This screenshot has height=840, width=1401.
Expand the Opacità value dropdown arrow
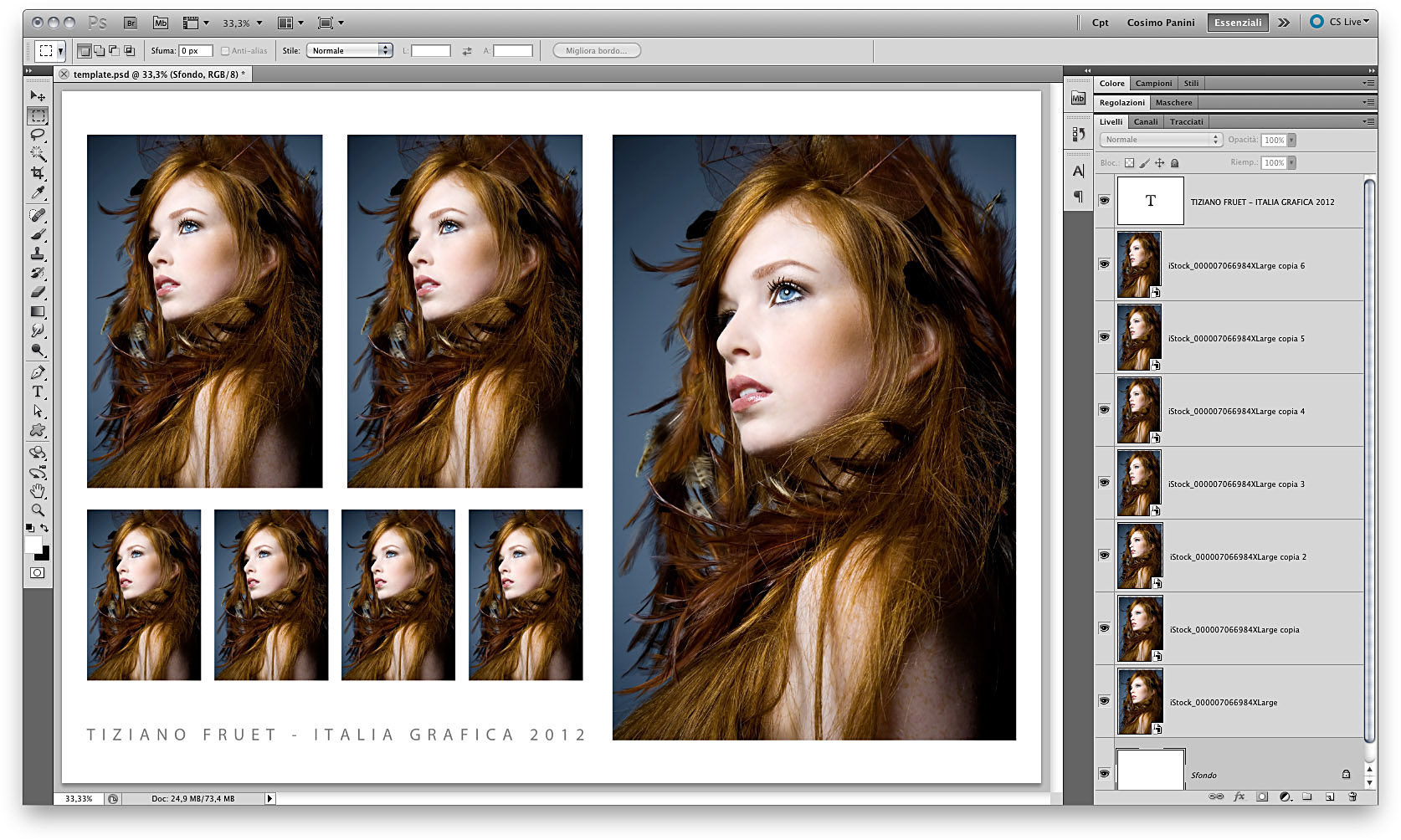[x=1291, y=141]
